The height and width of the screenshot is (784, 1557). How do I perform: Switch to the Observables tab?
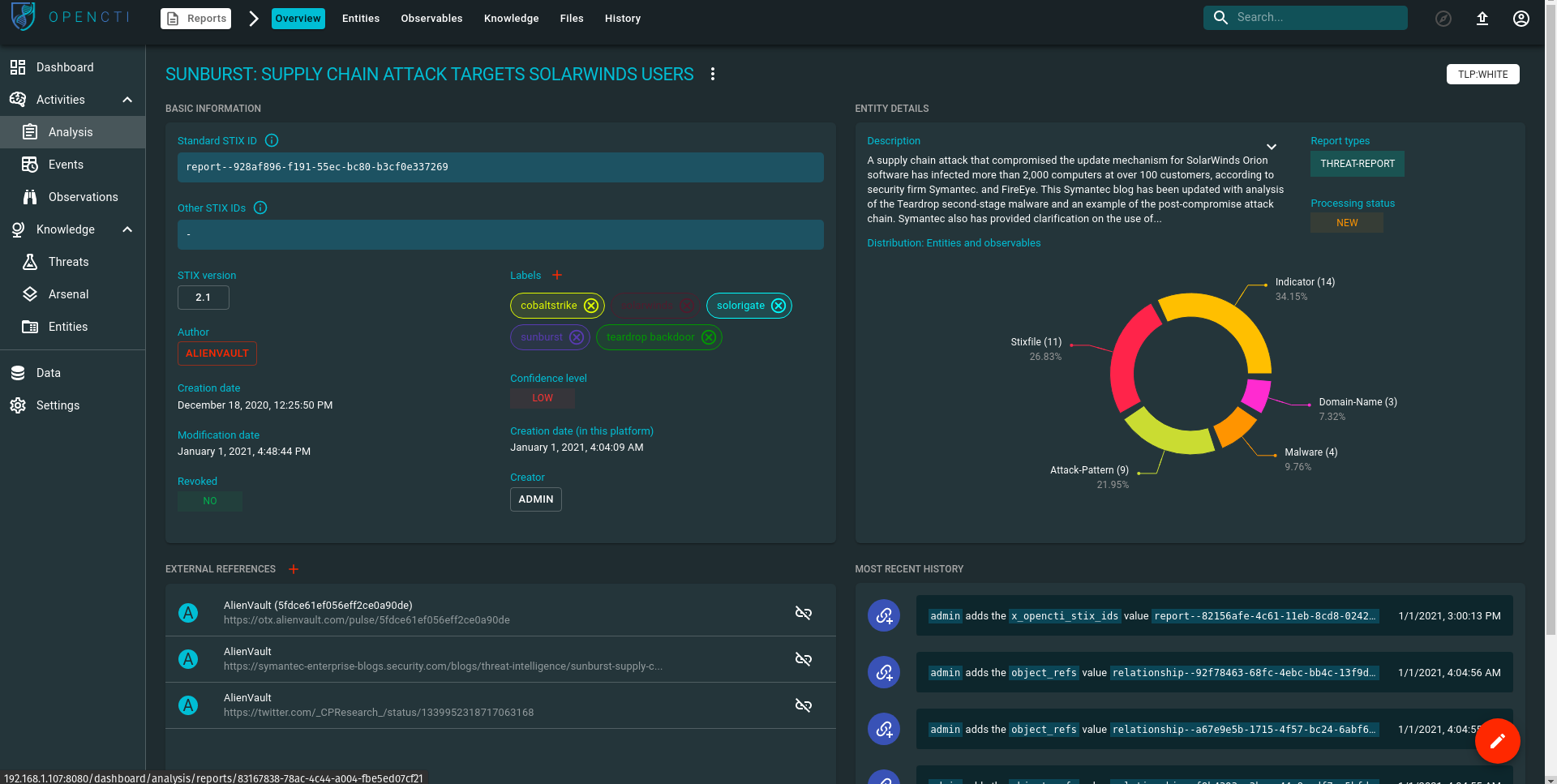click(431, 18)
